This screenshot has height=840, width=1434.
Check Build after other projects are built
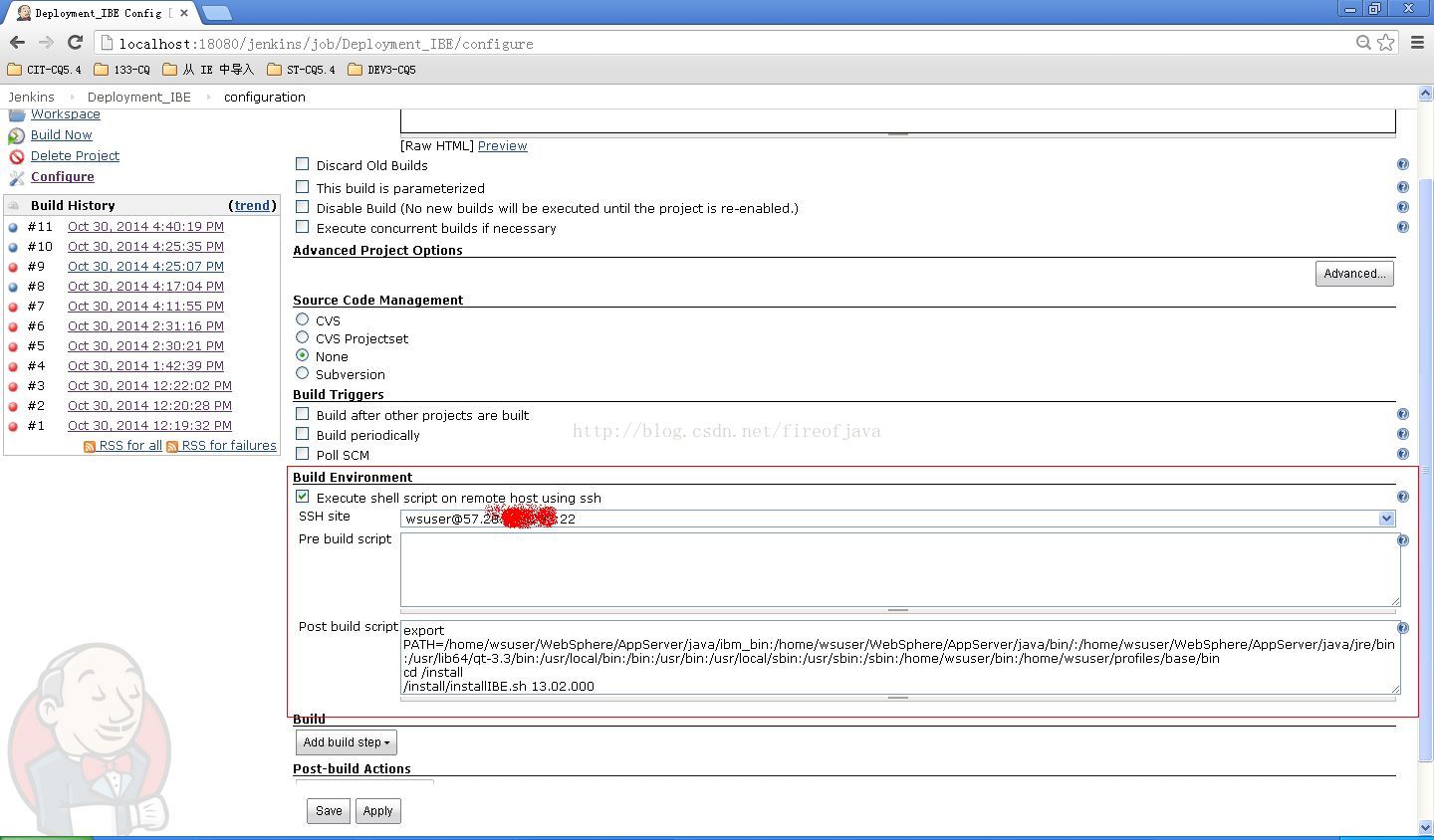pos(303,414)
